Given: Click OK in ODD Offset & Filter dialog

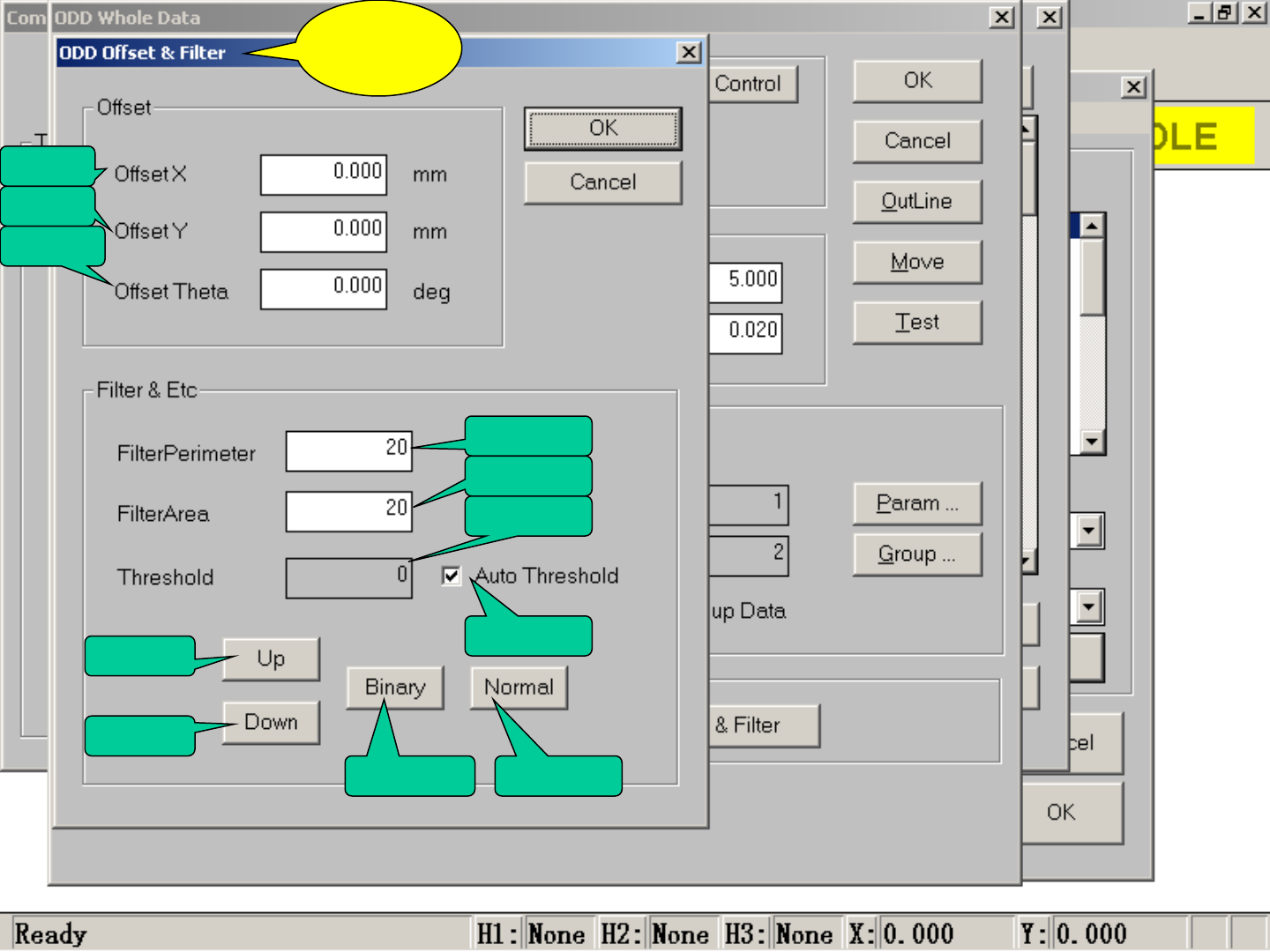Looking at the screenshot, I should coord(602,129).
